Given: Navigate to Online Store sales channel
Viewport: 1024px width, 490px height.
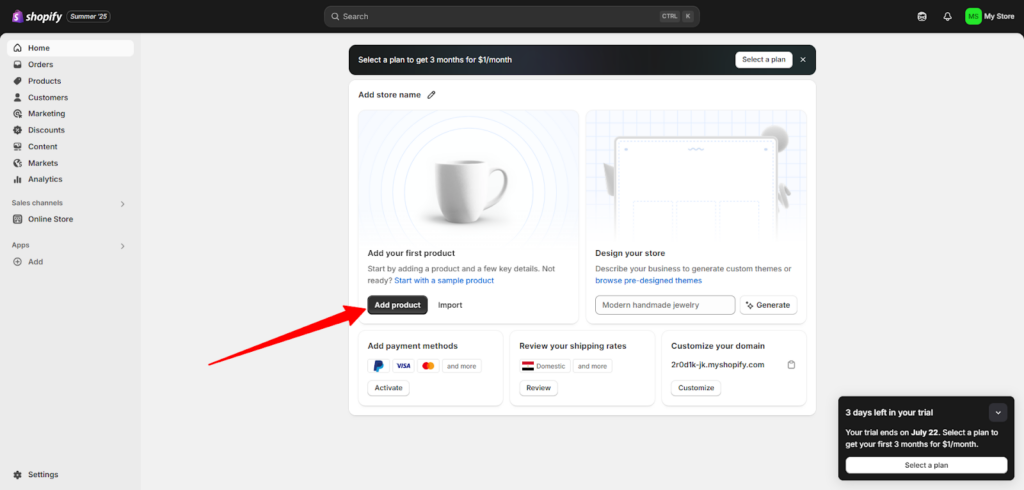Looking at the screenshot, I should coord(50,219).
